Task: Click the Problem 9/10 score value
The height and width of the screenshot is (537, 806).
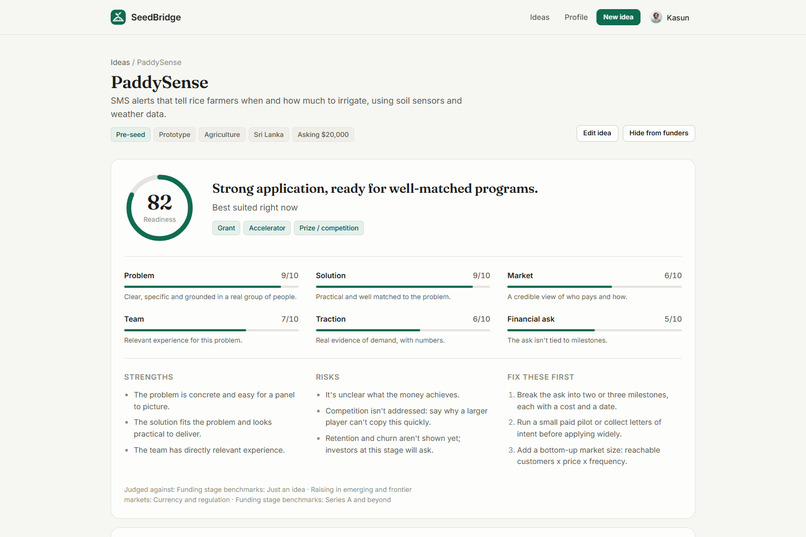Action: click(x=289, y=275)
